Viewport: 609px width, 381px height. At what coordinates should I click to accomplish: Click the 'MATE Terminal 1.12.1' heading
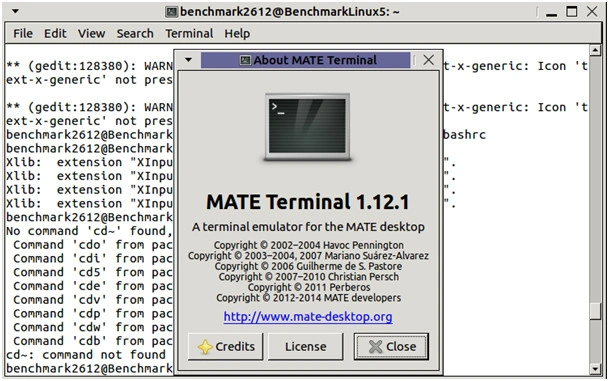308,202
